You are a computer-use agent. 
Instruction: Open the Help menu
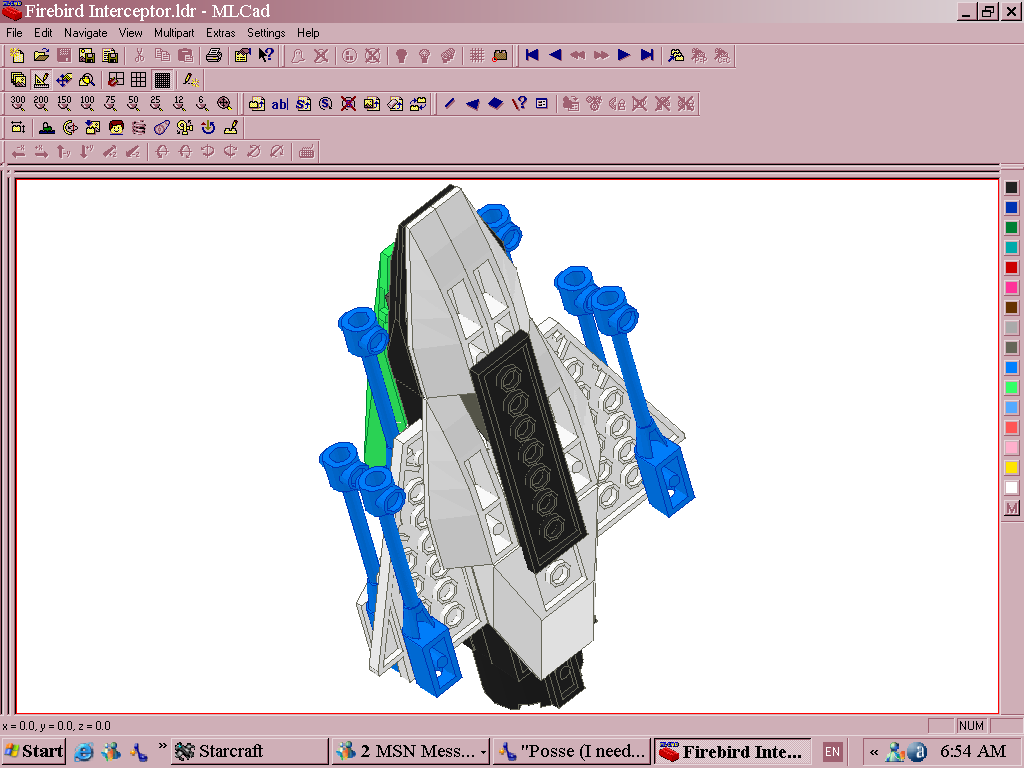308,33
